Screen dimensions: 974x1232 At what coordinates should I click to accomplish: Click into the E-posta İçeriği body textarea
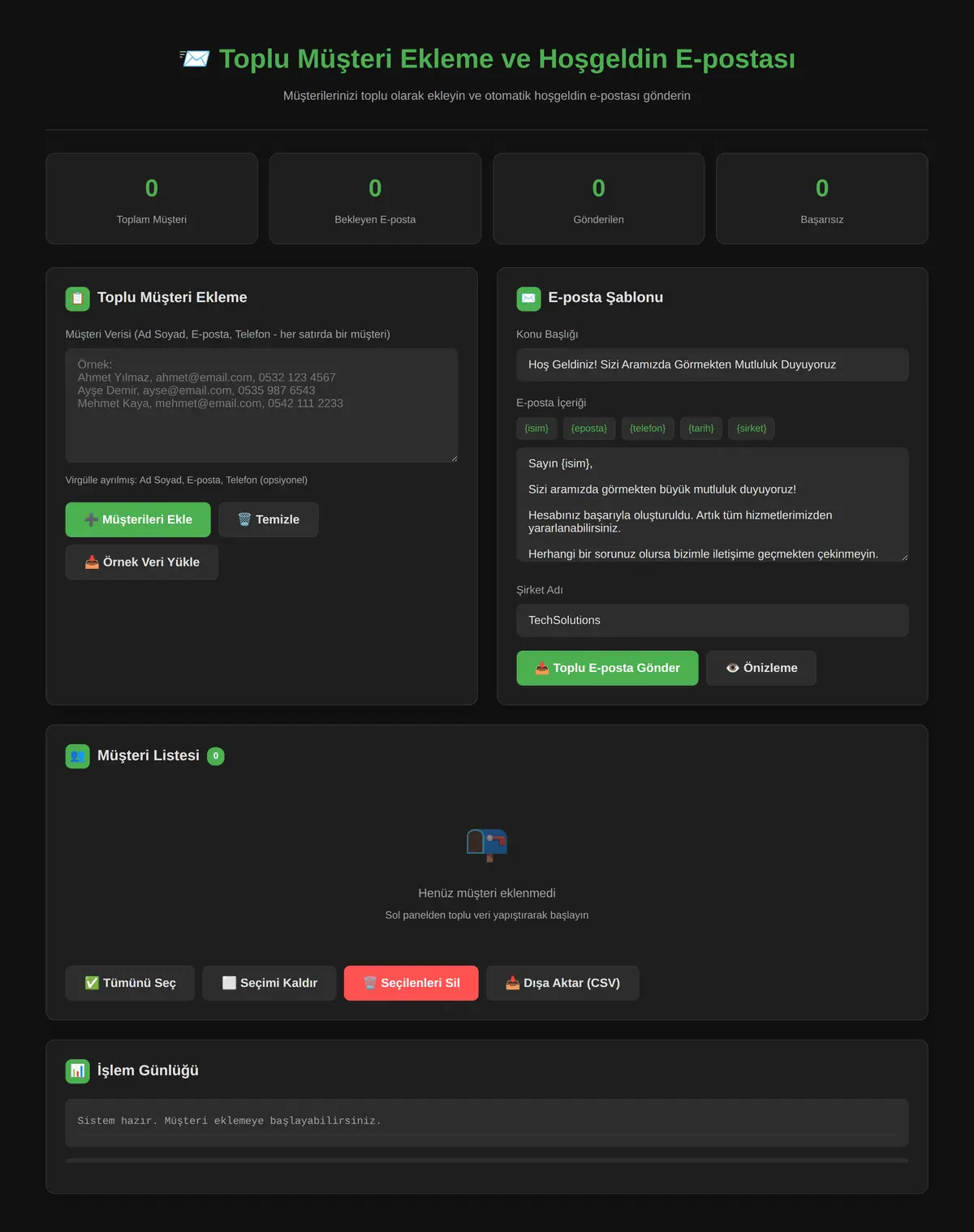pos(713,505)
